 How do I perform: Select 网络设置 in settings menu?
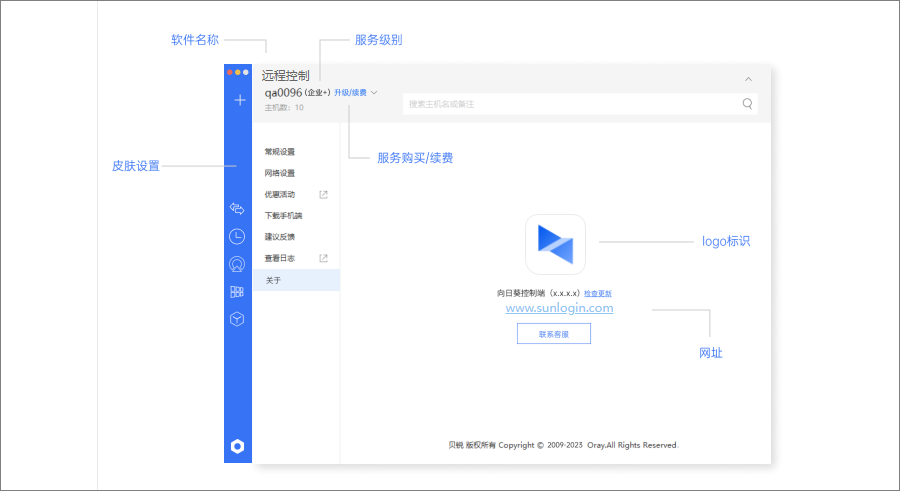coord(280,173)
